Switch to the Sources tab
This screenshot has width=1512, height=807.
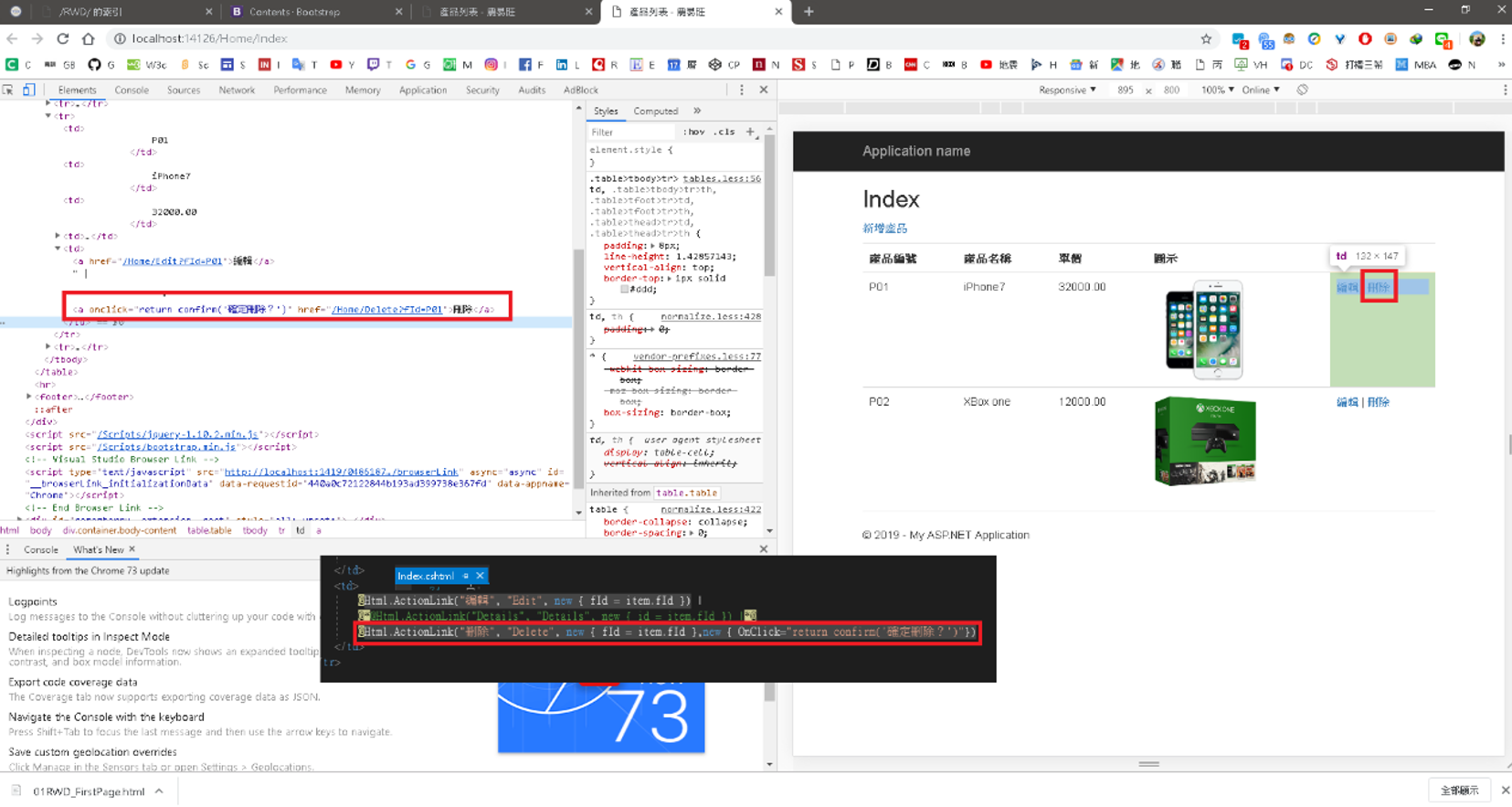(x=184, y=90)
